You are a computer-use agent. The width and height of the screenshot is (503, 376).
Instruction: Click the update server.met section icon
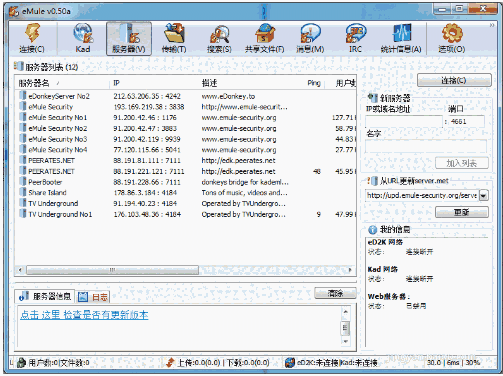pyautogui.click(x=372, y=181)
